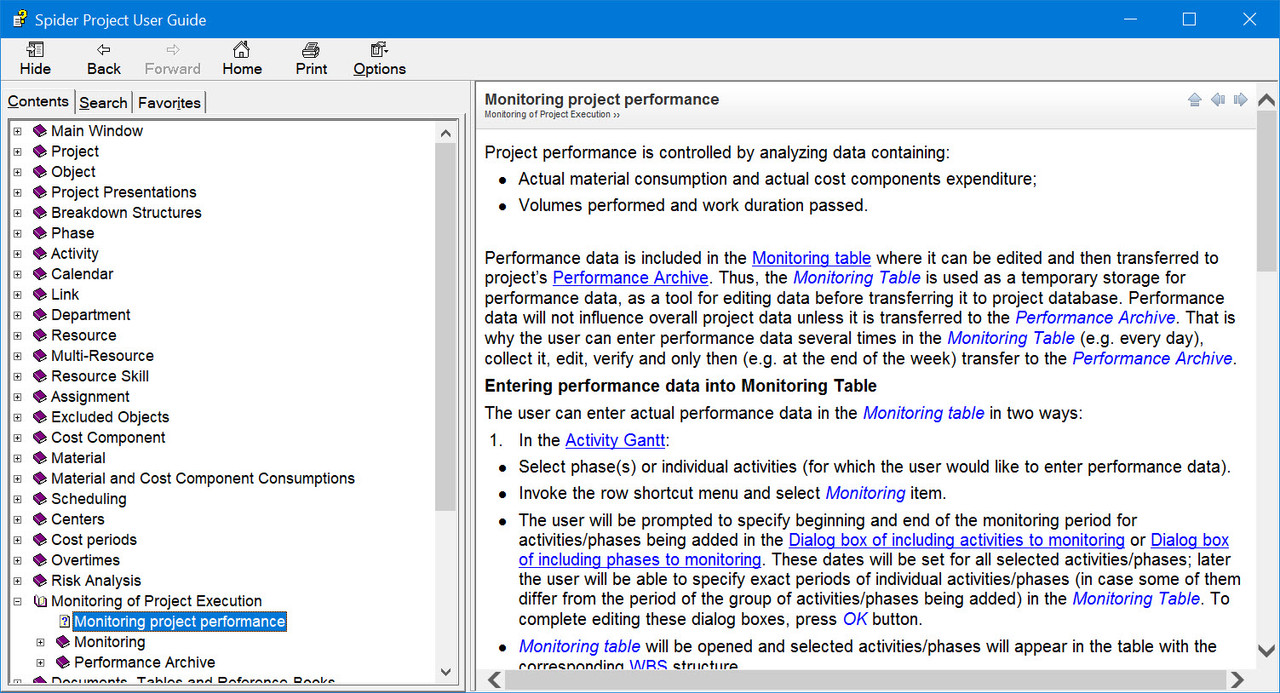Click the Link book icon

pos(40,294)
